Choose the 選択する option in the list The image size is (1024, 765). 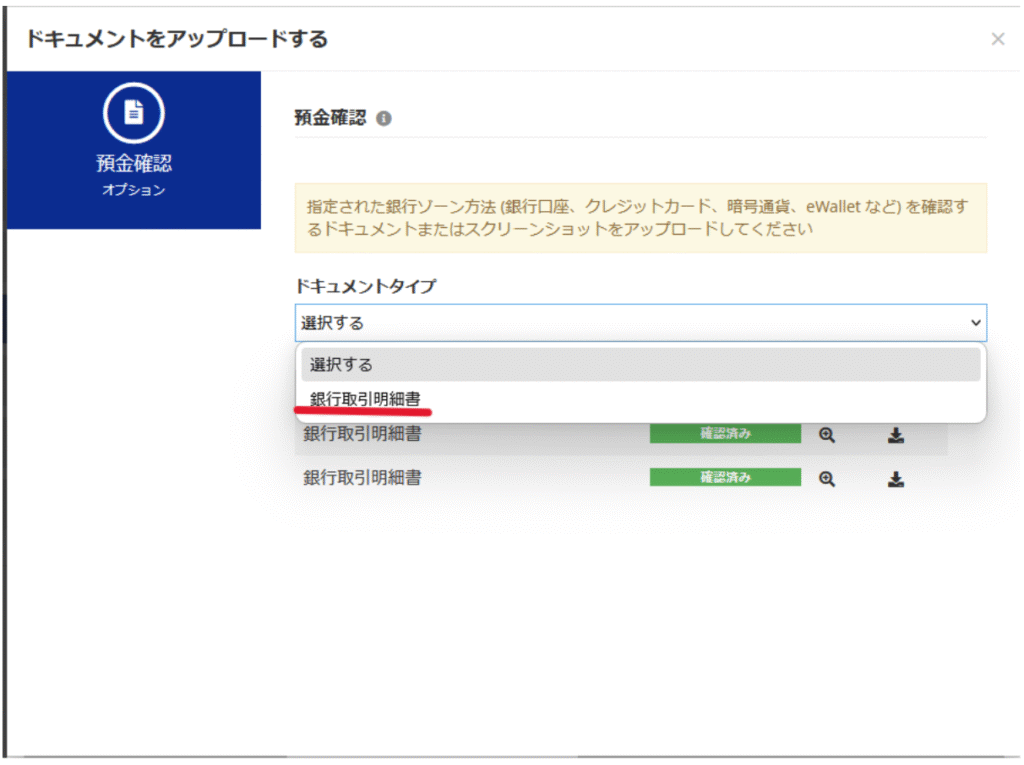click(x=640, y=365)
